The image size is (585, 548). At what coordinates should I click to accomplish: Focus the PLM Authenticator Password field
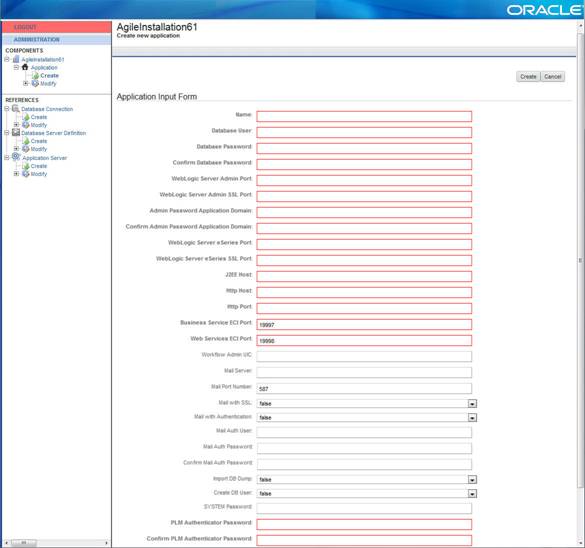click(364, 524)
